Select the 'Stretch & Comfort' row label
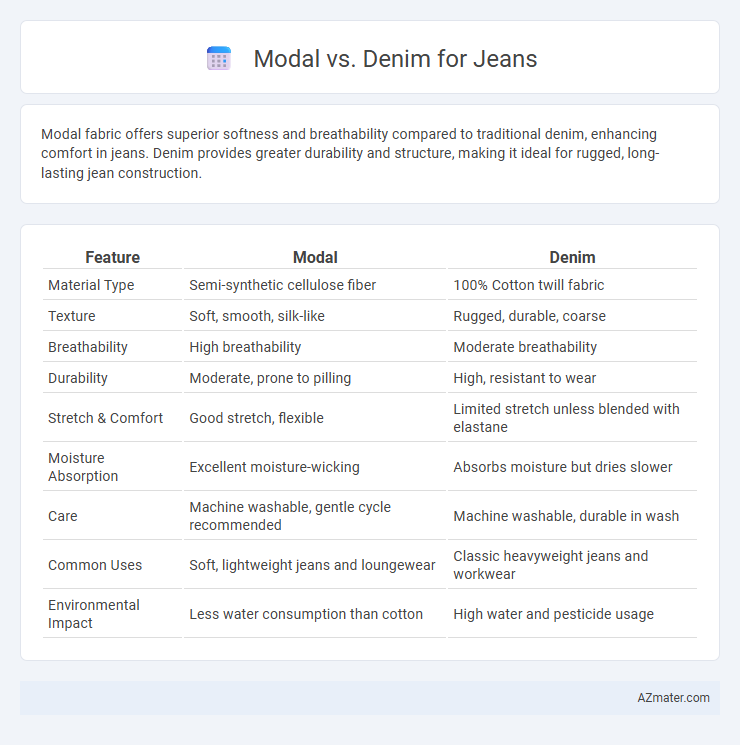This screenshot has width=740, height=745. point(105,418)
